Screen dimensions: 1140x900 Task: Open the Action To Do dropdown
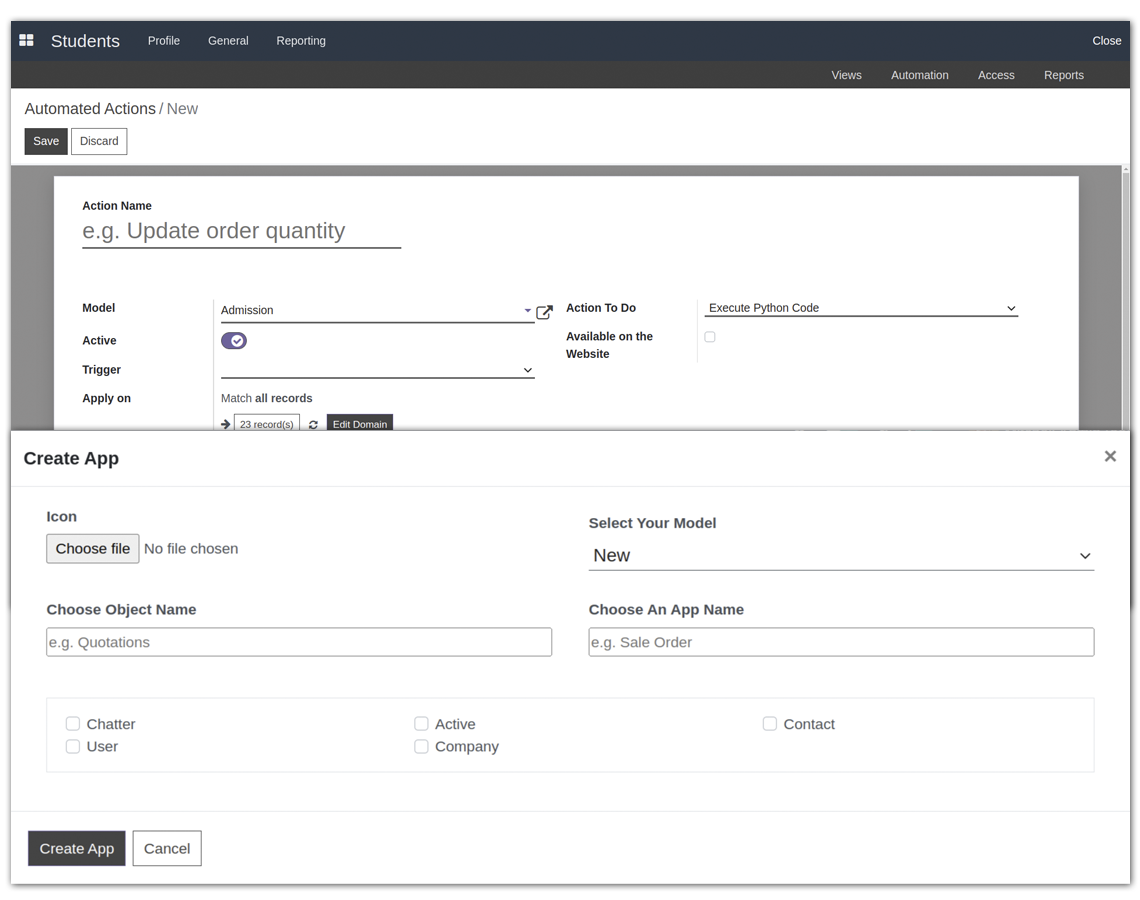pyautogui.click(x=861, y=308)
